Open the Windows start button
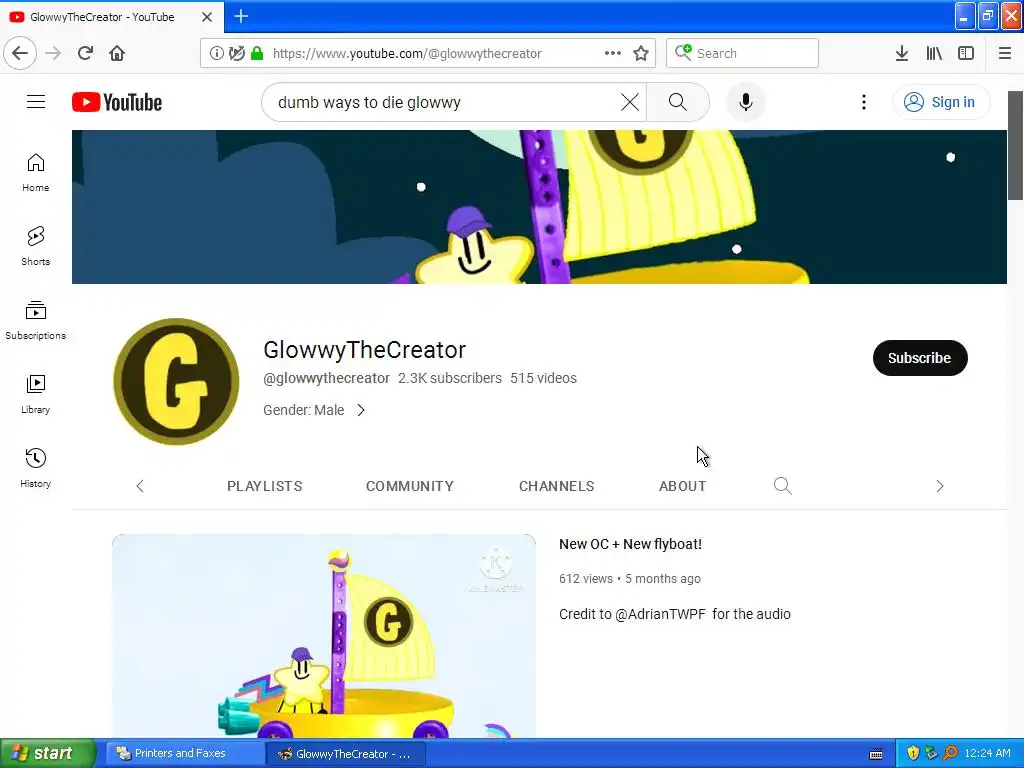Viewport: 1024px width, 768px height. pyautogui.click(x=47, y=754)
